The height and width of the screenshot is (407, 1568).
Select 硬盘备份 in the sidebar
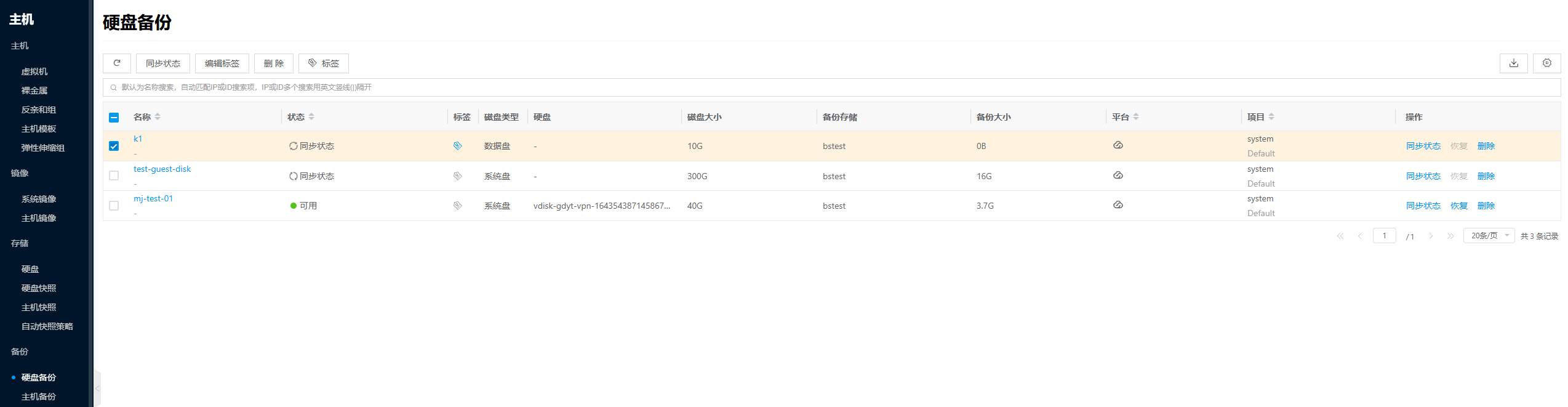pyautogui.click(x=39, y=377)
